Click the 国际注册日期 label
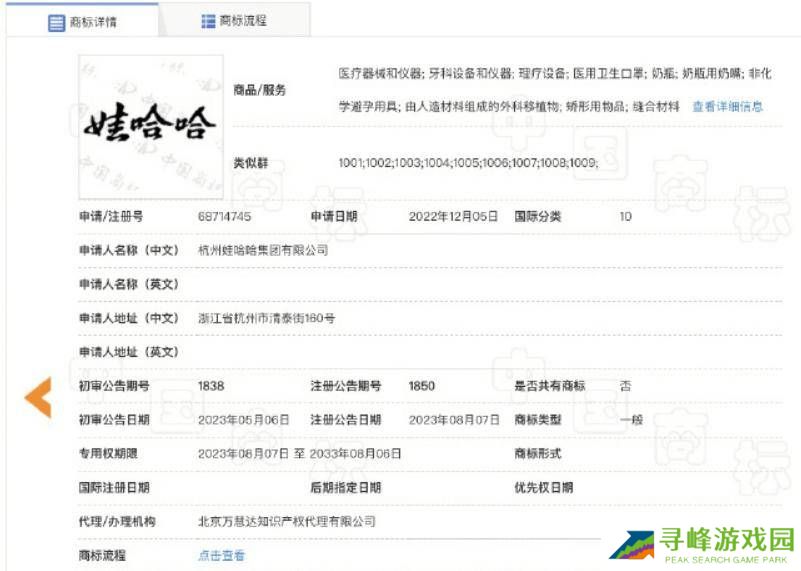 click(114, 487)
